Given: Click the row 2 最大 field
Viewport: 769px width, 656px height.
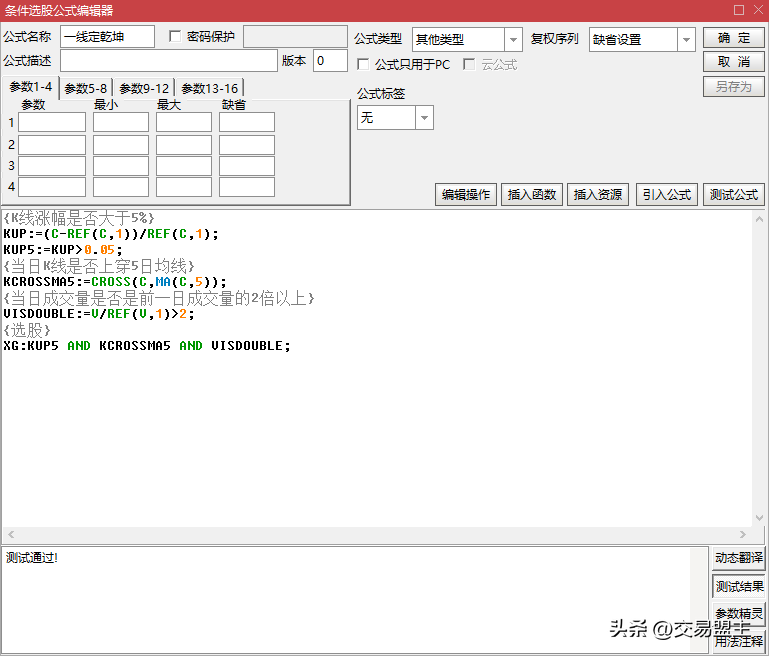Looking at the screenshot, I should tap(184, 145).
